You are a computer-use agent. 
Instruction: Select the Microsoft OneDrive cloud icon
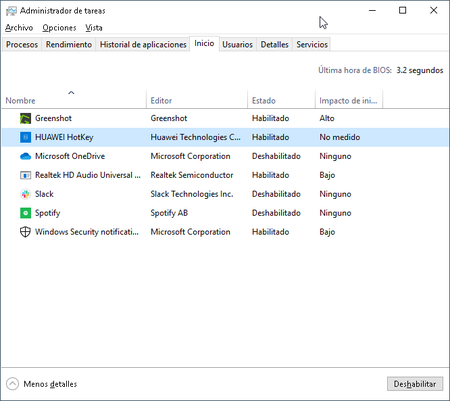(25, 156)
